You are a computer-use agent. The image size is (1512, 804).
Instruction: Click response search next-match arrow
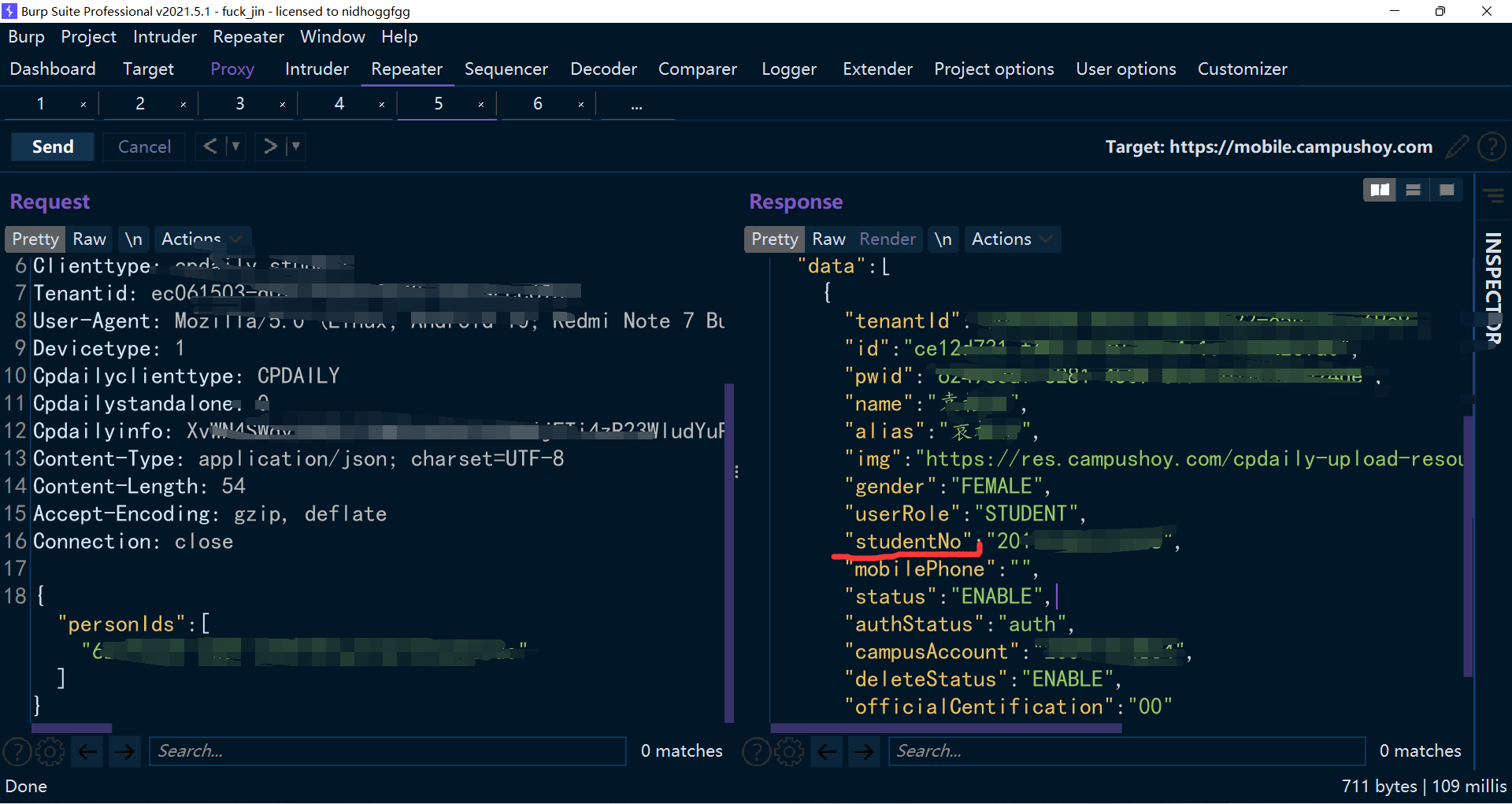click(x=864, y=752)
